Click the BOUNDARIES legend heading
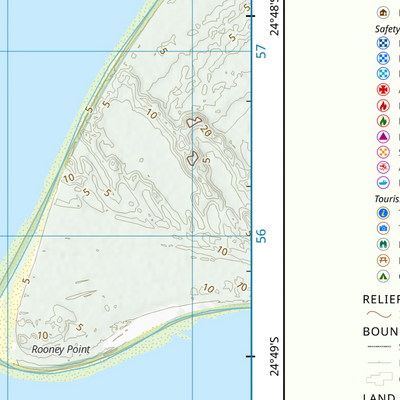400x400 pixels. click(381, 332)
